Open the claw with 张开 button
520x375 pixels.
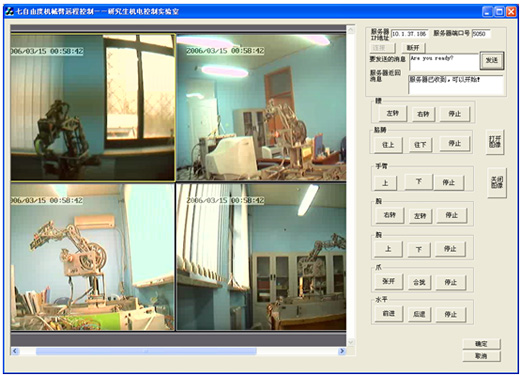pyautogui.click(x=389, y=281)
